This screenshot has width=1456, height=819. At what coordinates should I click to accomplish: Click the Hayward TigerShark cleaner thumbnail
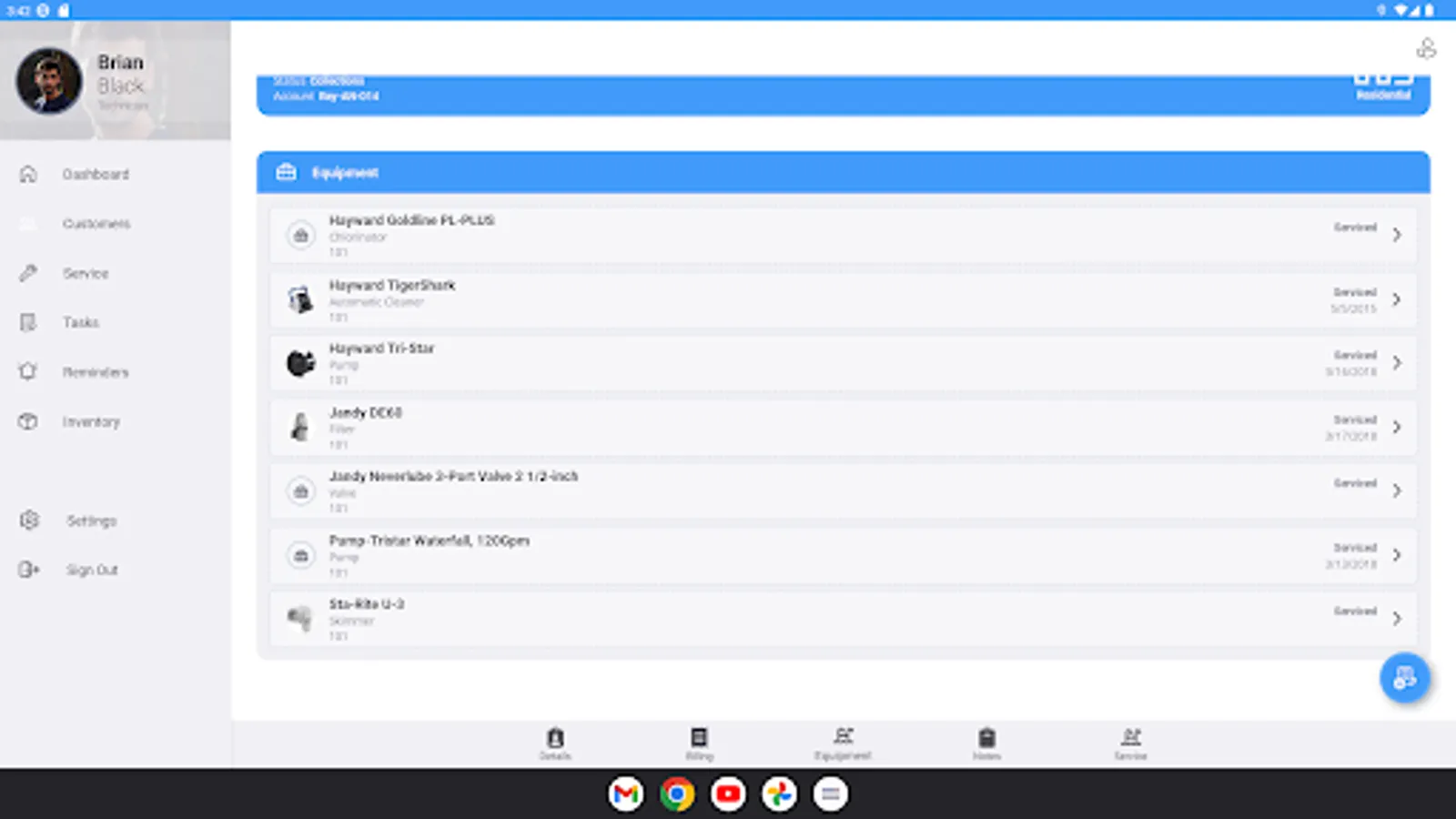click(300, 299)
